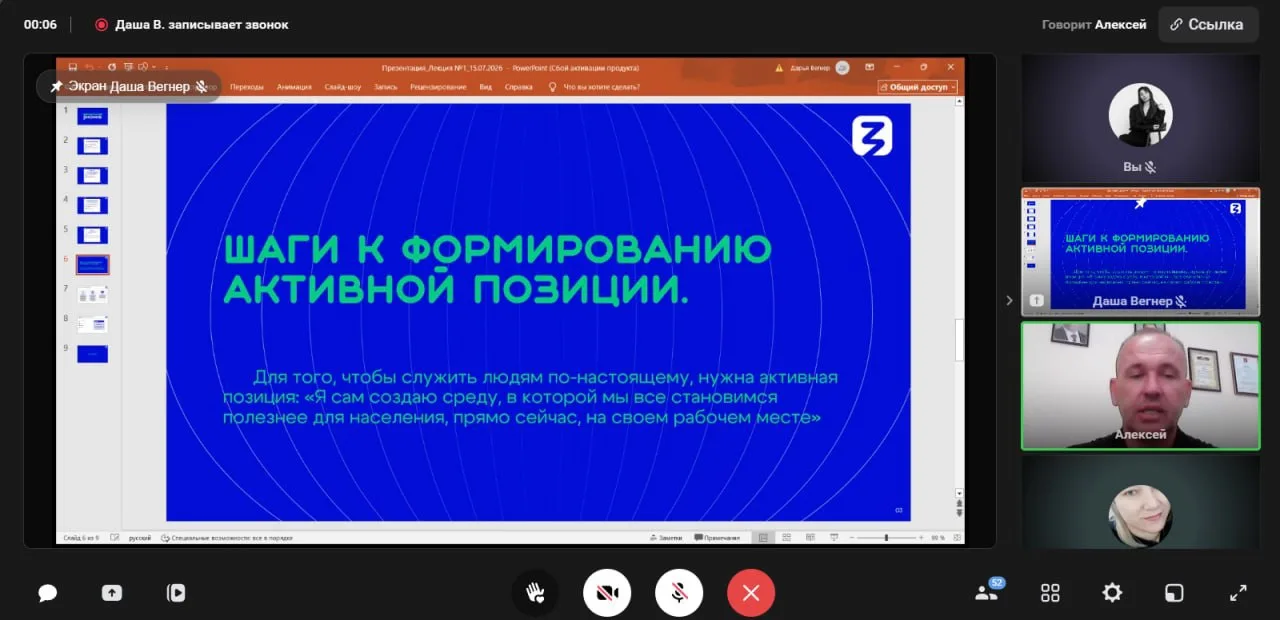
Task: Toggle picture-in-picture window mode
Action: [1174, 593]
